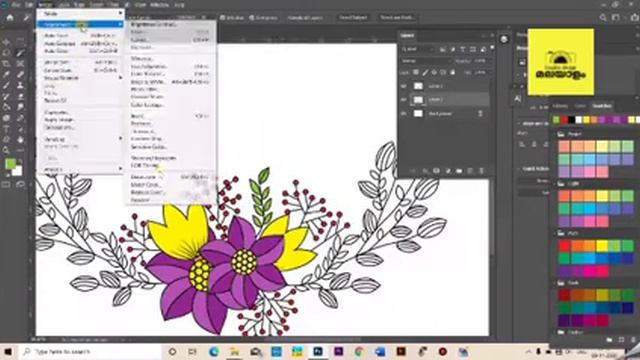Image resolution: width=640 pixels, height=360 pixels.
Task: Hide Layer 1 using its eye icon
Action: pos(404,100)
